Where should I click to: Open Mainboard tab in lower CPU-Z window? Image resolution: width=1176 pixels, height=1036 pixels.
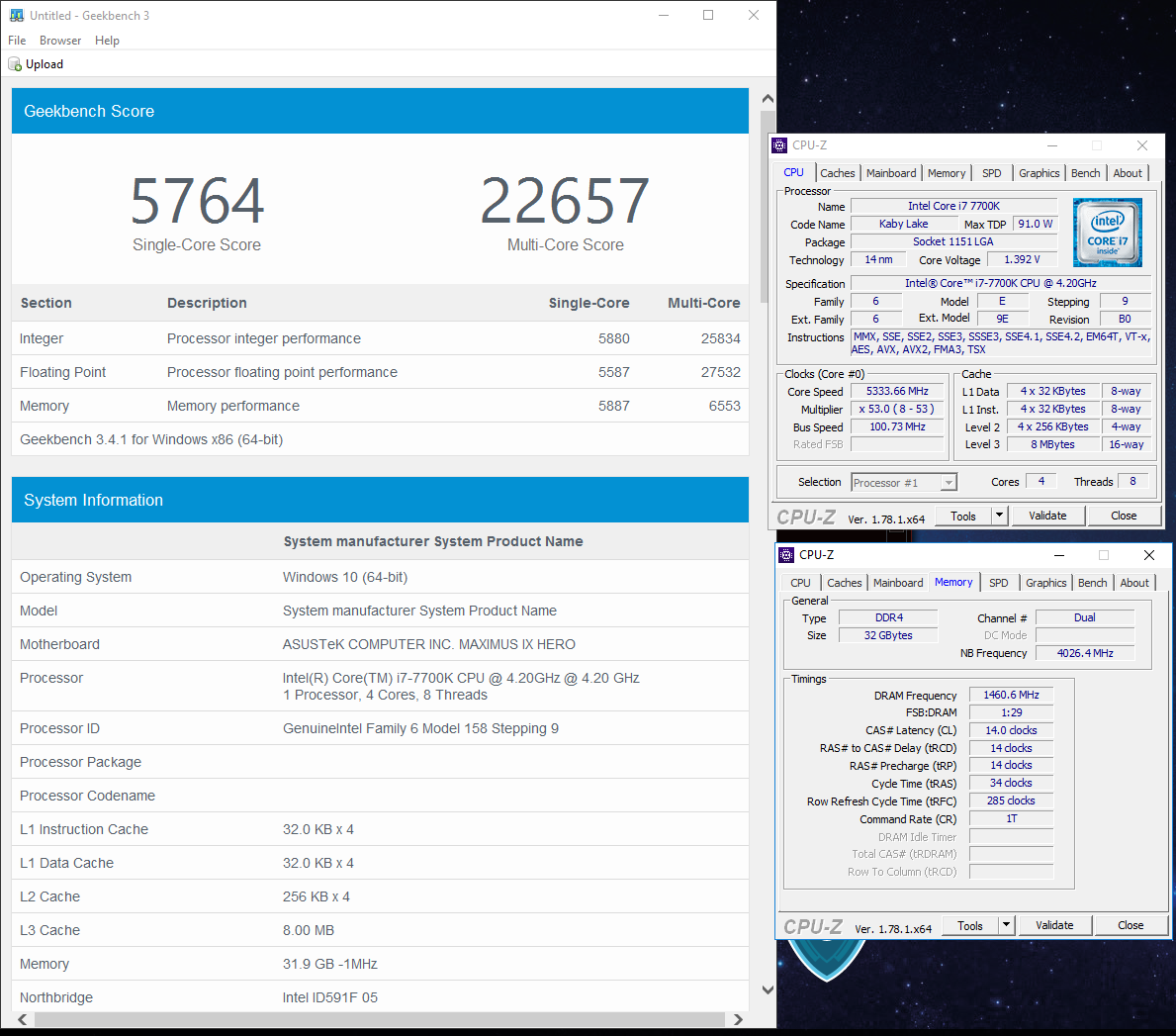point(898,583)
